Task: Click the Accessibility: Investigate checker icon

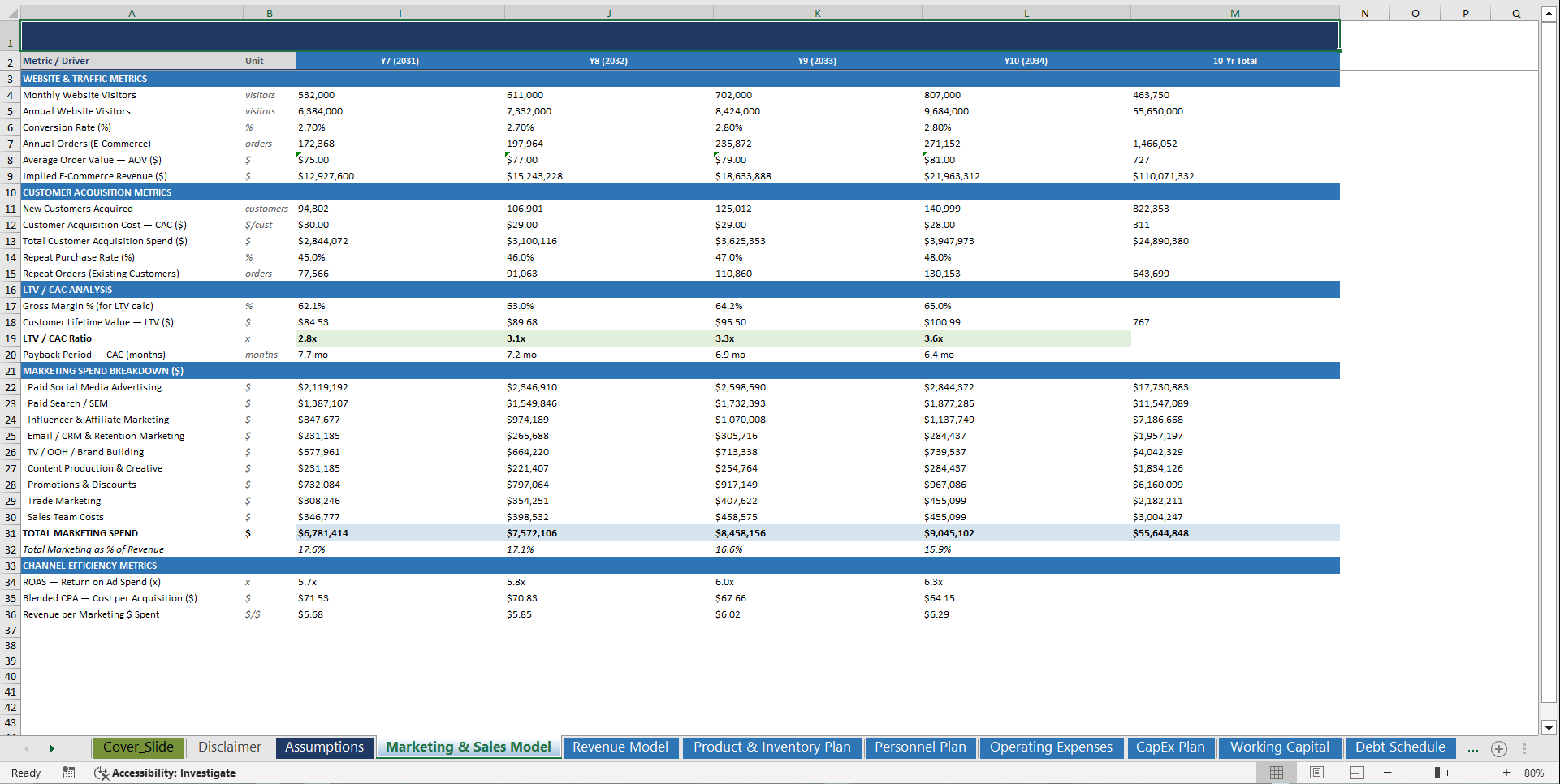Action: tap(102, 773)
